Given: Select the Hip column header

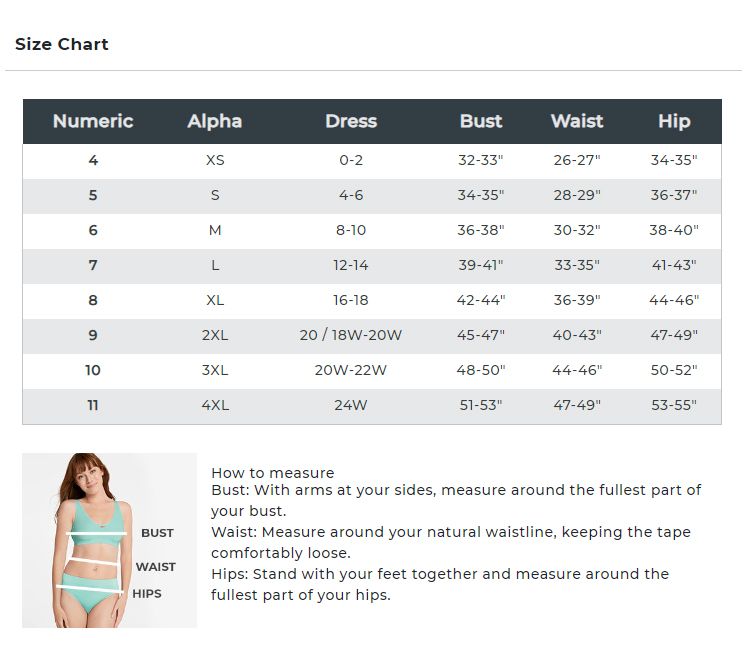Looking at the screenshot, I should tap(674, 121).
